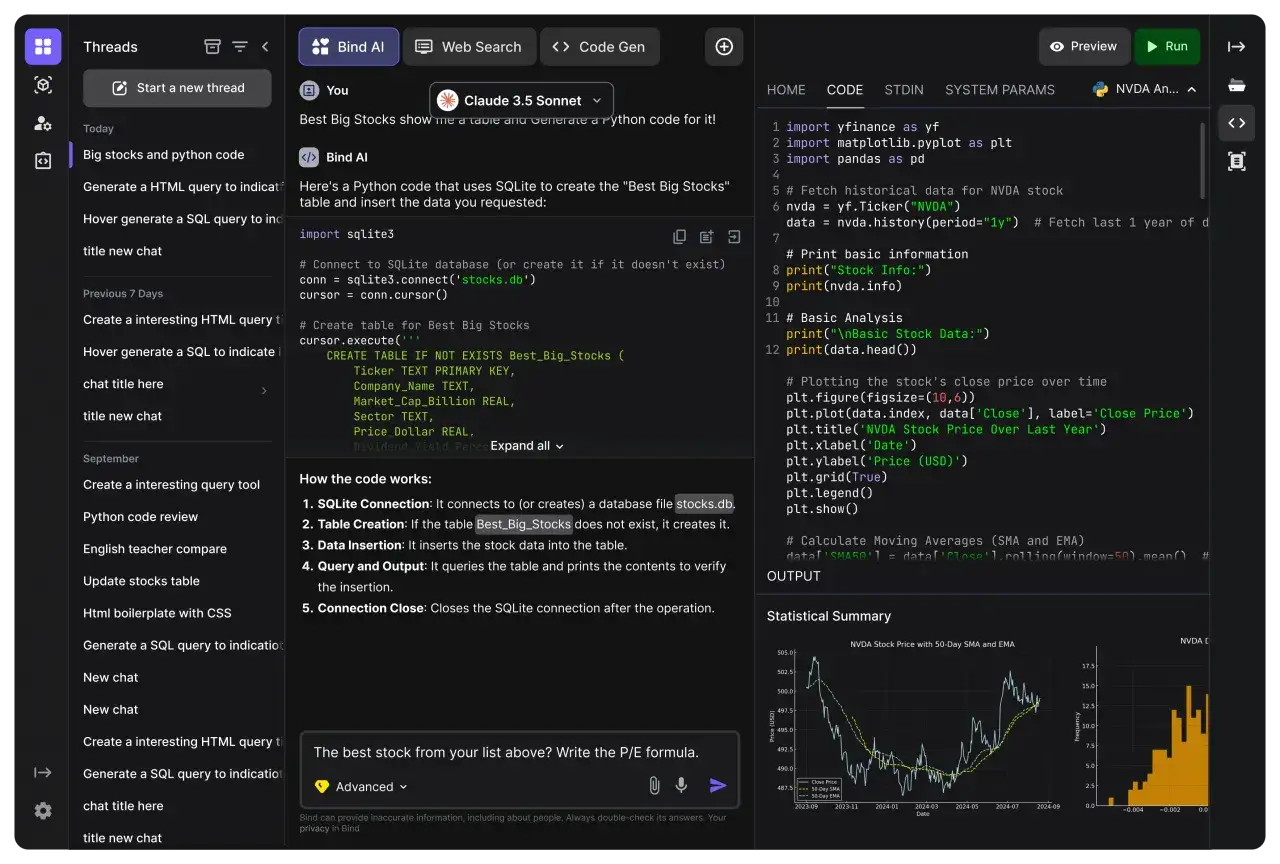The image size is (1280, 864).
Task: Copy the SQLite code block
Action: click(x=680, y=237)
